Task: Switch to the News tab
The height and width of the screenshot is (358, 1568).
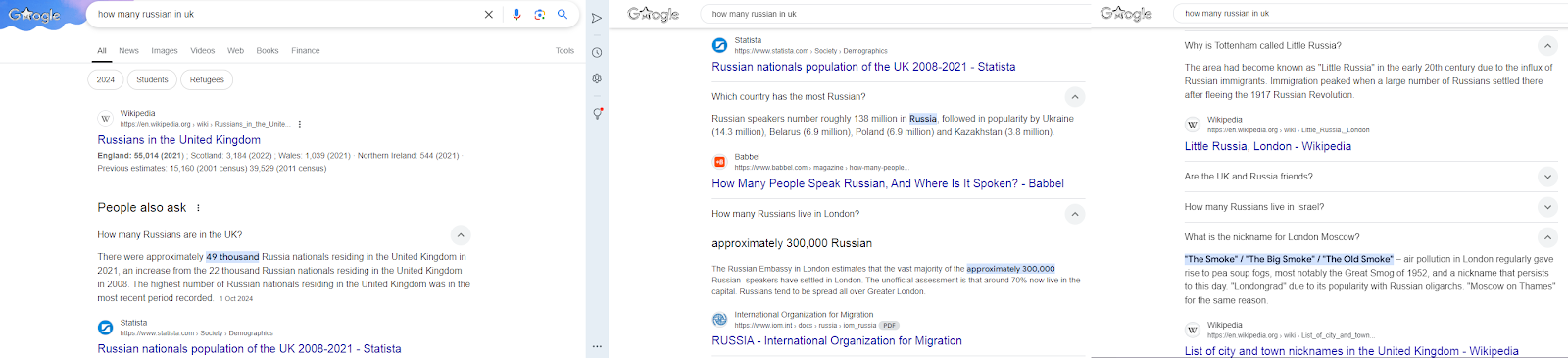Action: (128, 51)
